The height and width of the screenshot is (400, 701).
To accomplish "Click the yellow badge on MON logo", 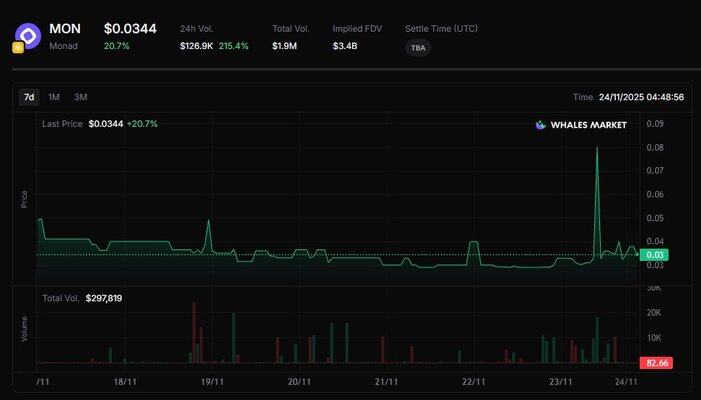I will point(18,47).
